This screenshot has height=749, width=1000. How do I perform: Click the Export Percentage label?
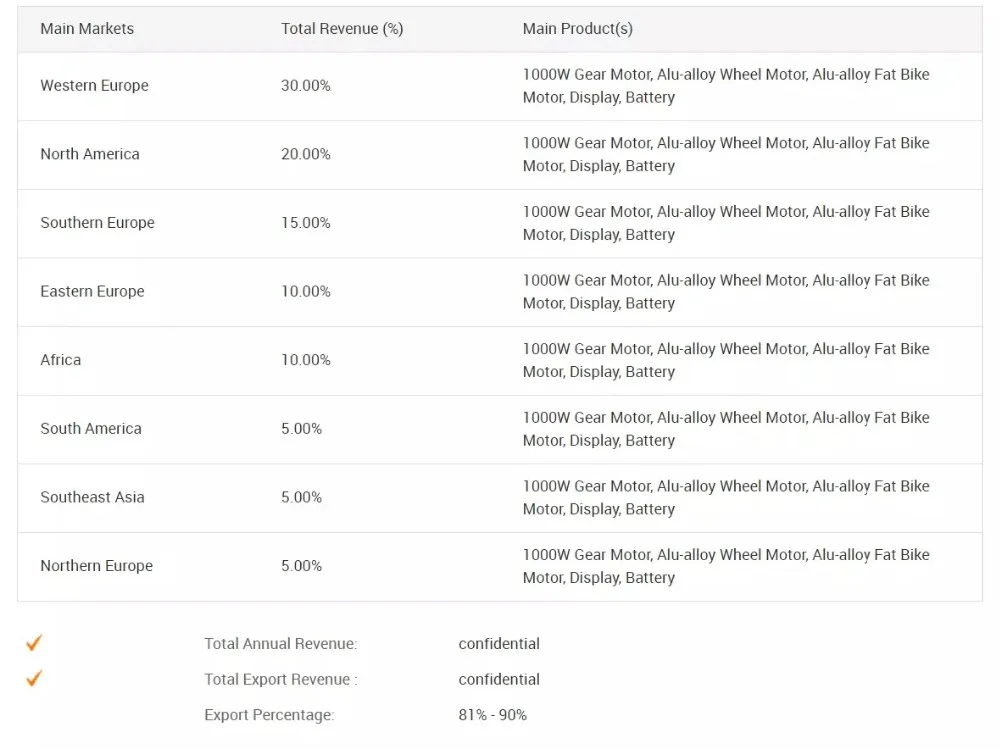click(269, 715)
